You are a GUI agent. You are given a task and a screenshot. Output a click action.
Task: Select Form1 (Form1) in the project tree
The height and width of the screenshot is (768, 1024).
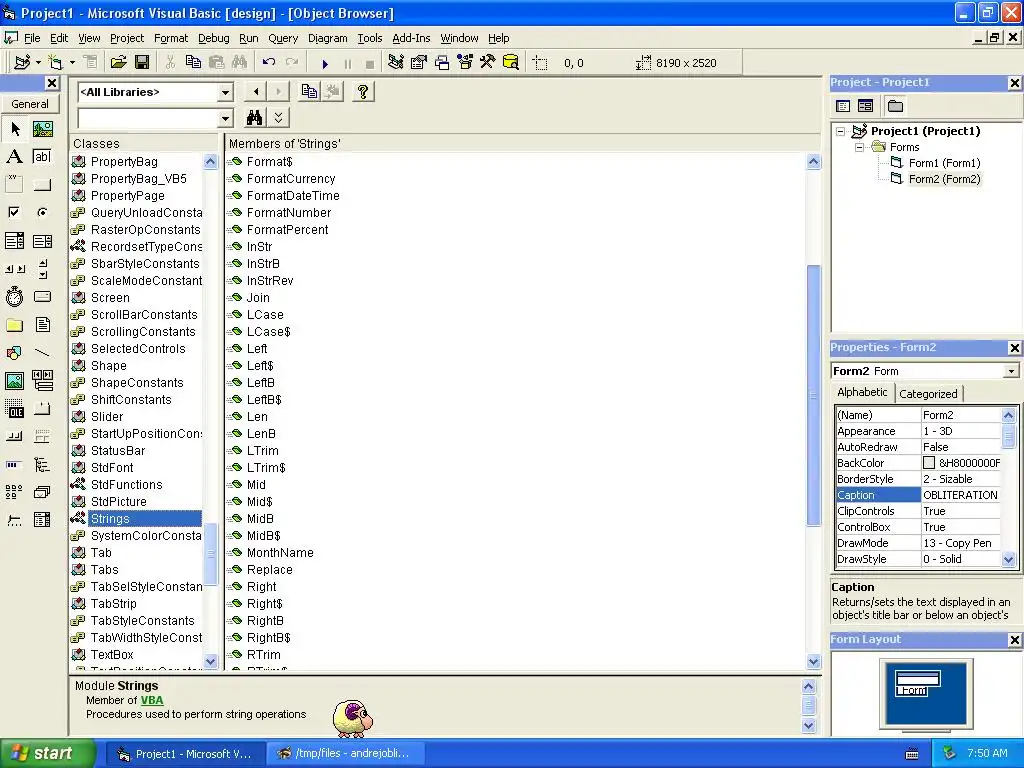coord(944,163)
